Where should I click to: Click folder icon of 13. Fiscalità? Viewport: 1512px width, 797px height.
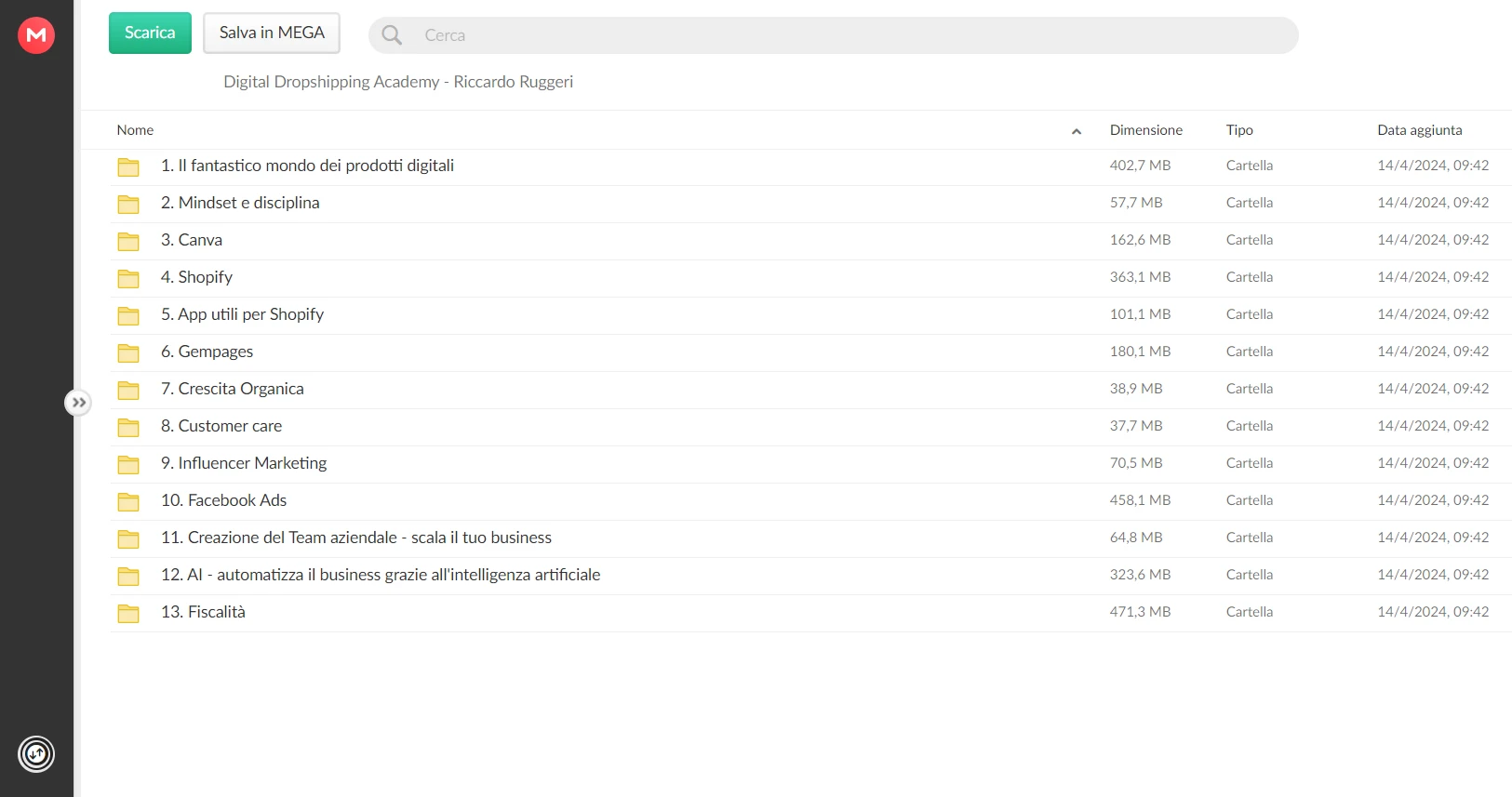click(x=128, y=613)
